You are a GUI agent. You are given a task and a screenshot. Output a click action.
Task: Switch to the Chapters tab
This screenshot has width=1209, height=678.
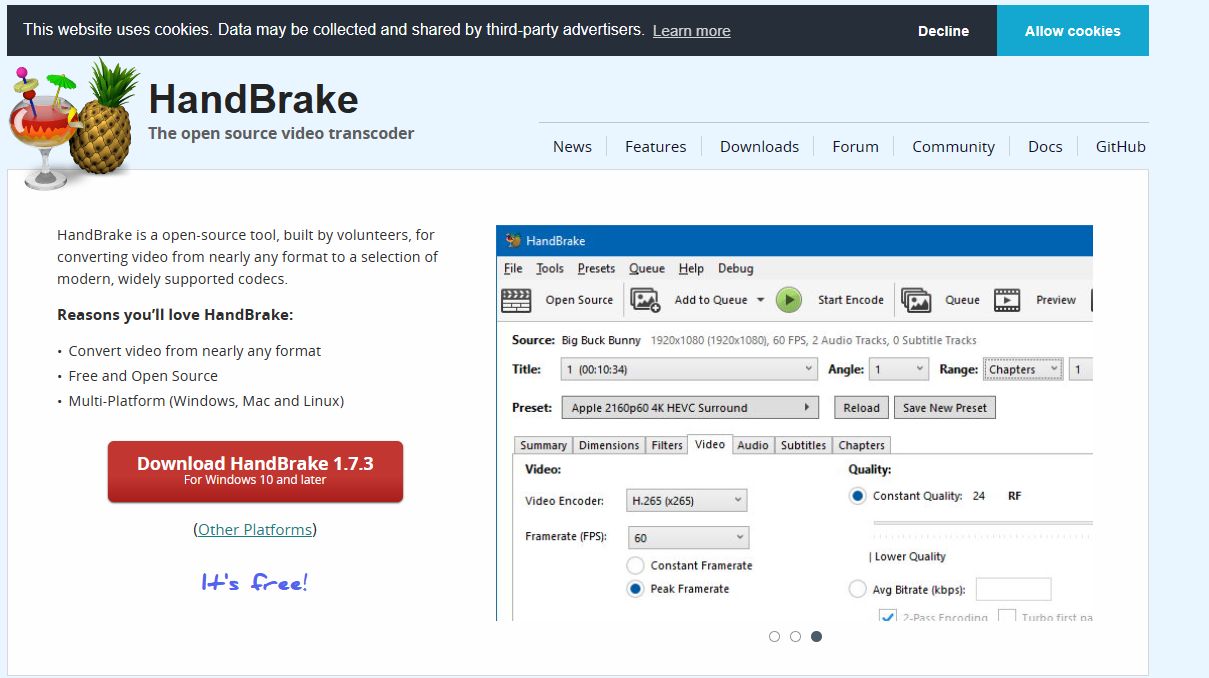pos(862,446)
